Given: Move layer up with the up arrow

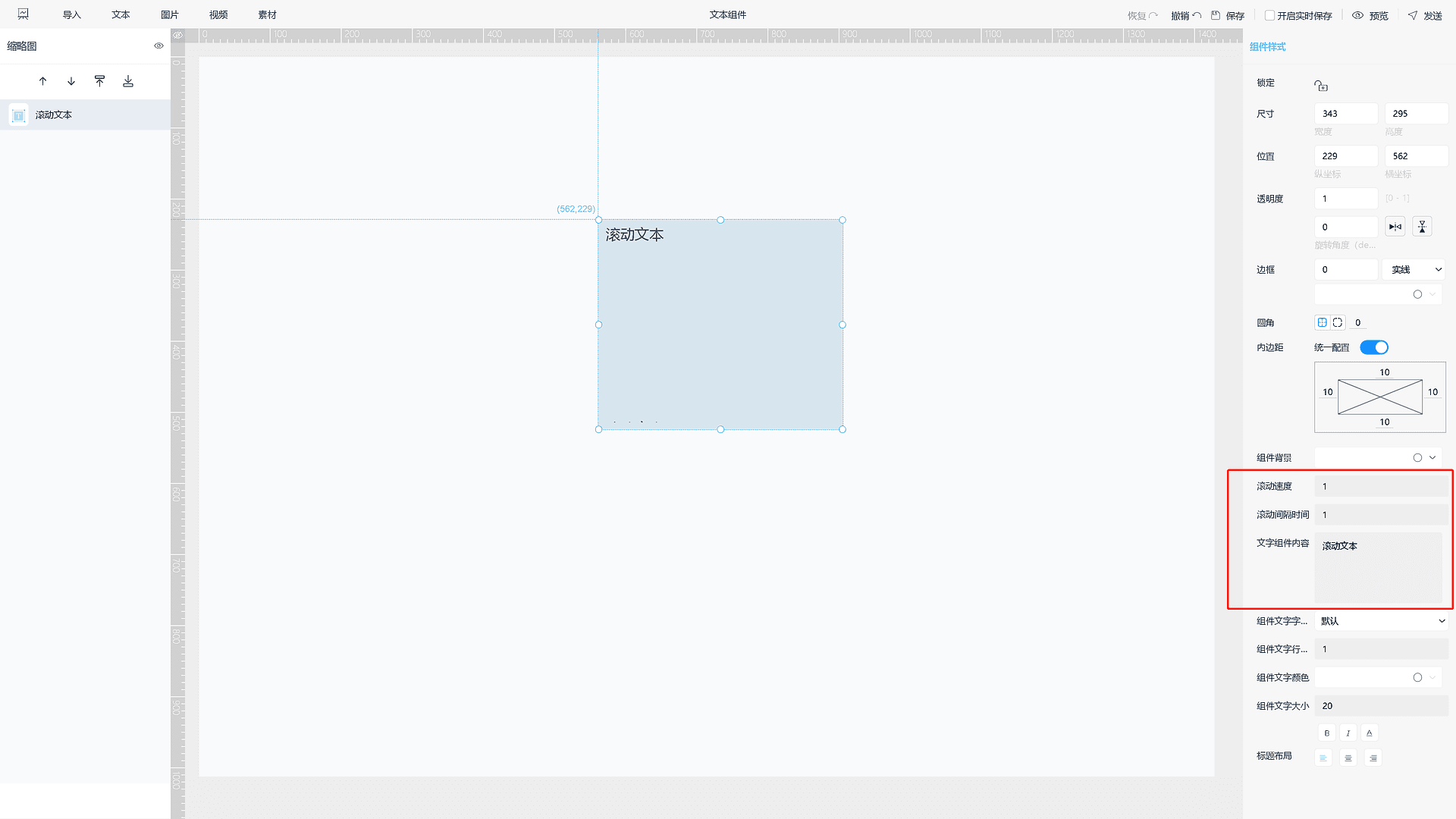Looking at the screenshot, I should tap(43, 81).
